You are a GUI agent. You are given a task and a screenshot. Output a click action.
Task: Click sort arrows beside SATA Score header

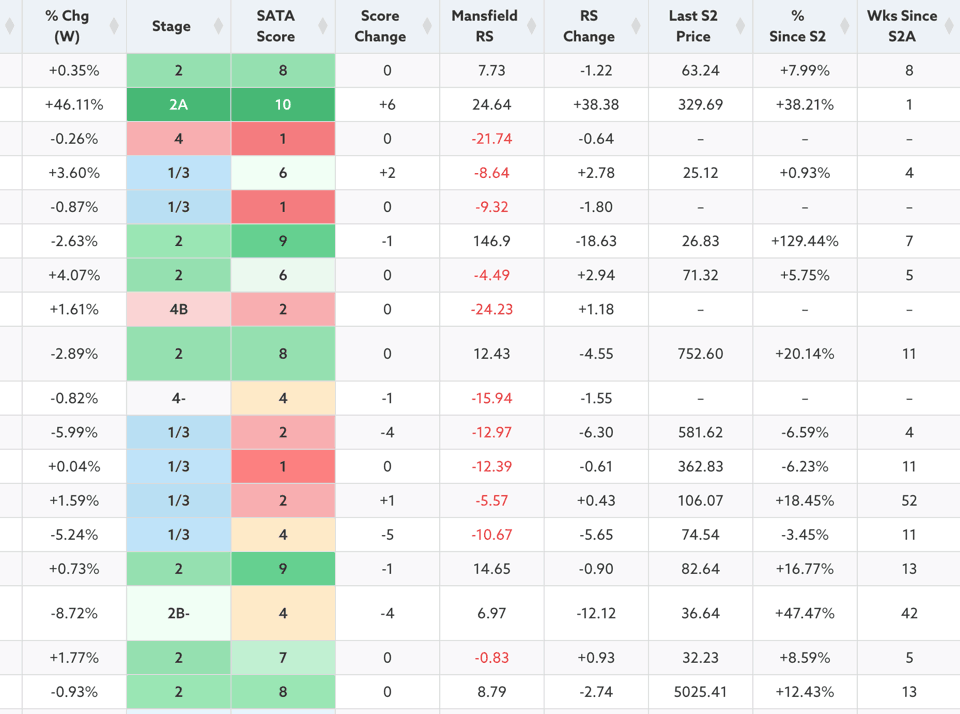323,26
